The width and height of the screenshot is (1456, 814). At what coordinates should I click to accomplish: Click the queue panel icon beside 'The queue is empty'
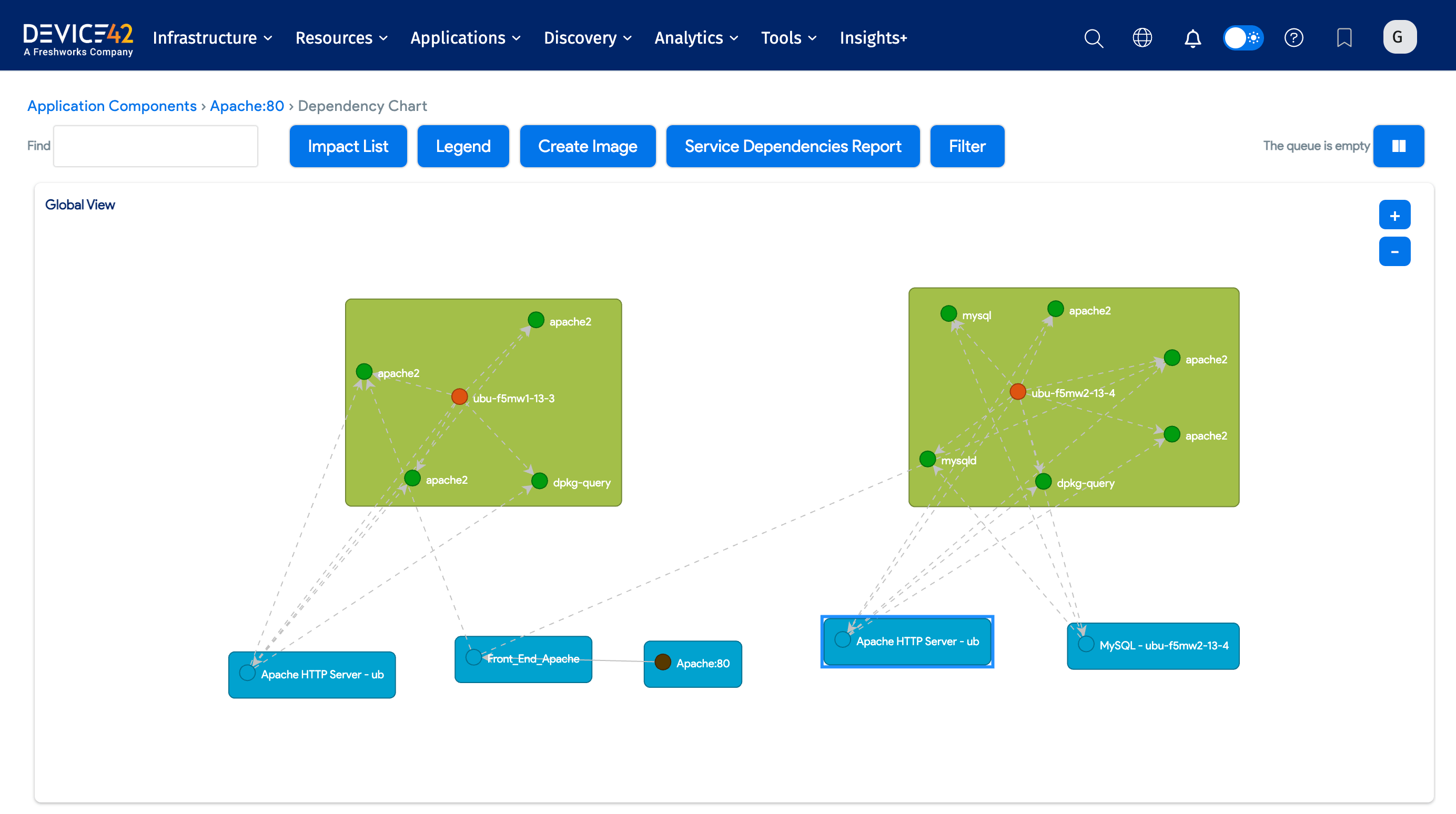click(1398, 146)
